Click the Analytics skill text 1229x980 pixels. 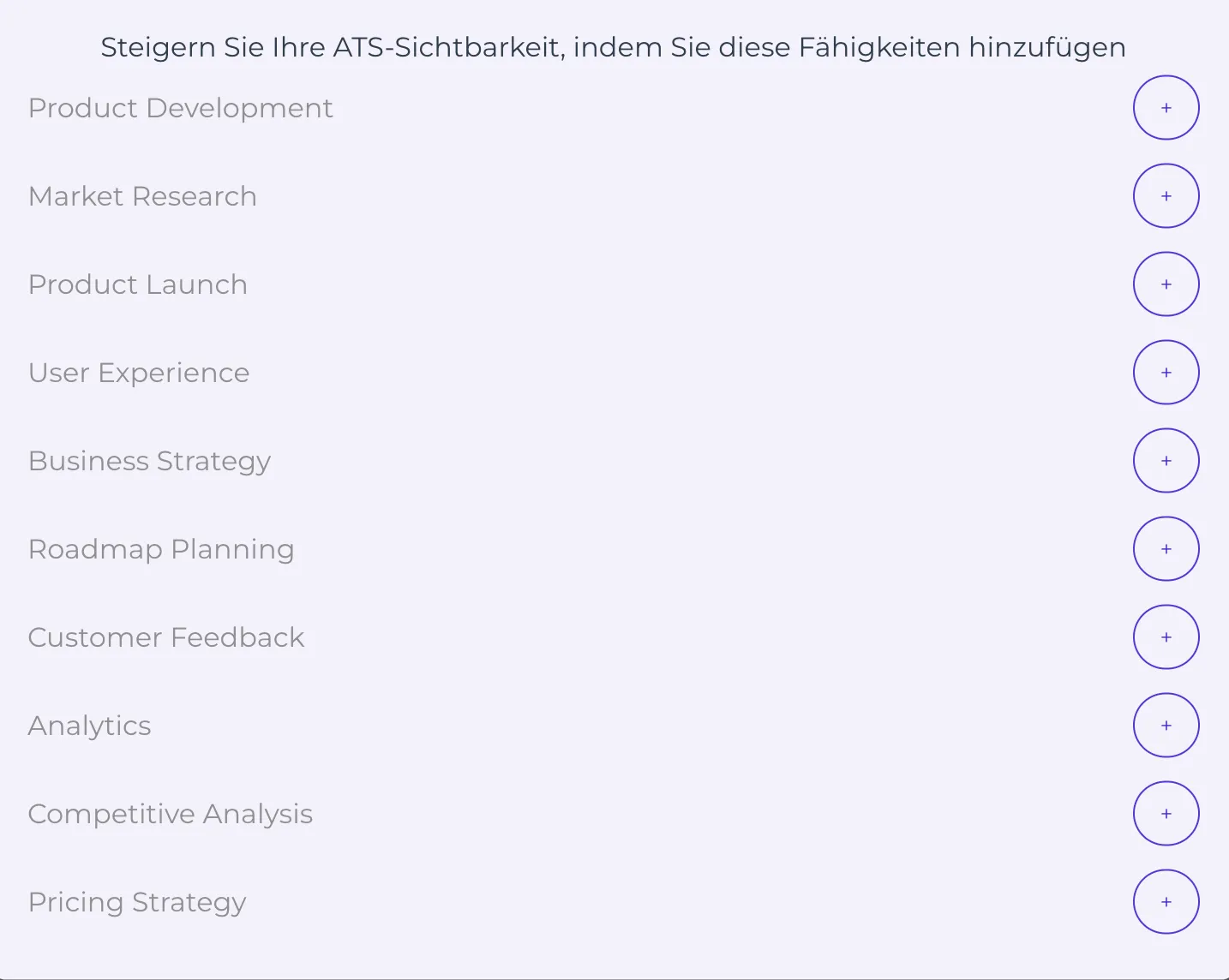(x=90, y=726)
